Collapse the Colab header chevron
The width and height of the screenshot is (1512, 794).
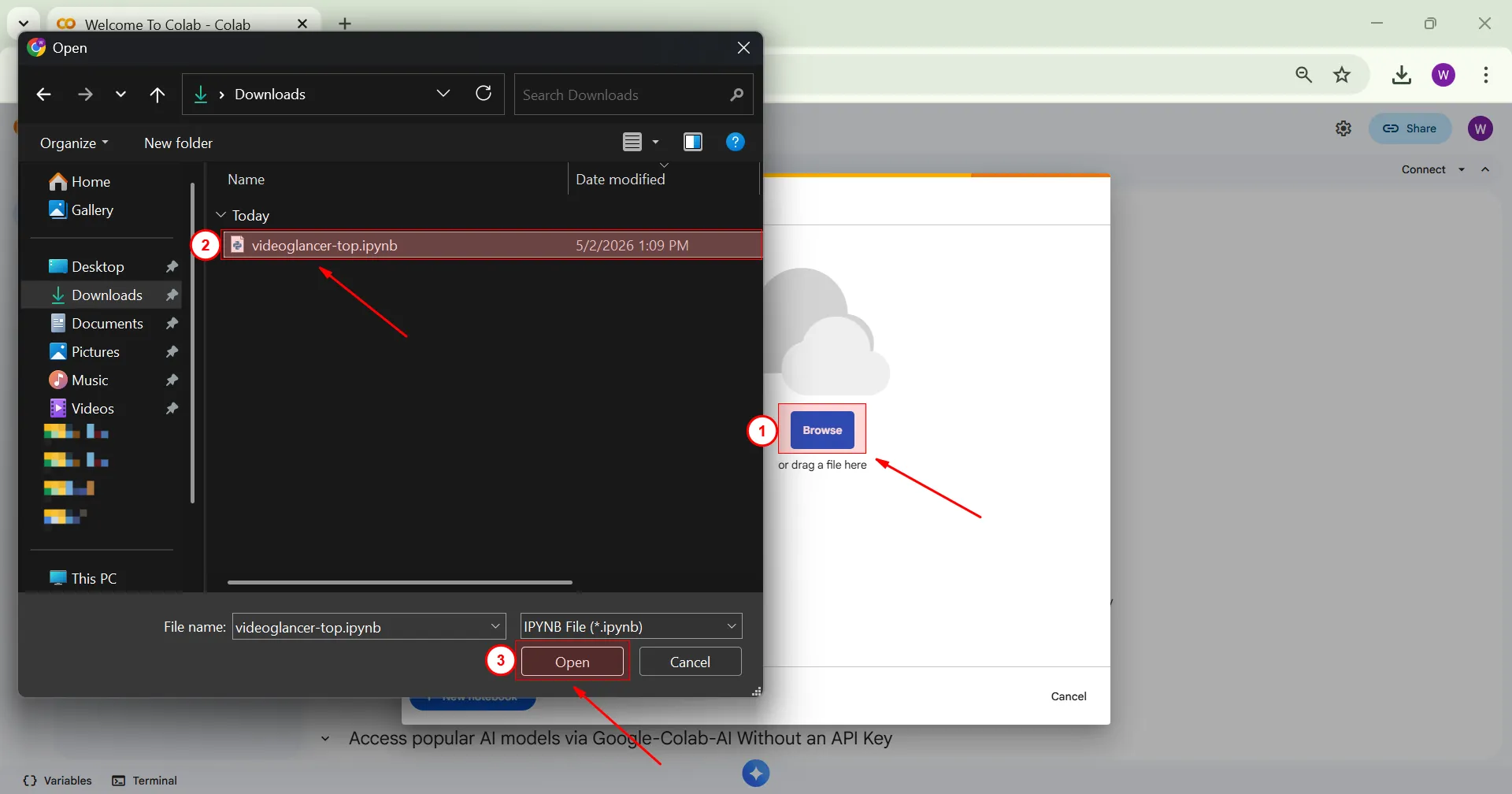tap(1485, 169)
